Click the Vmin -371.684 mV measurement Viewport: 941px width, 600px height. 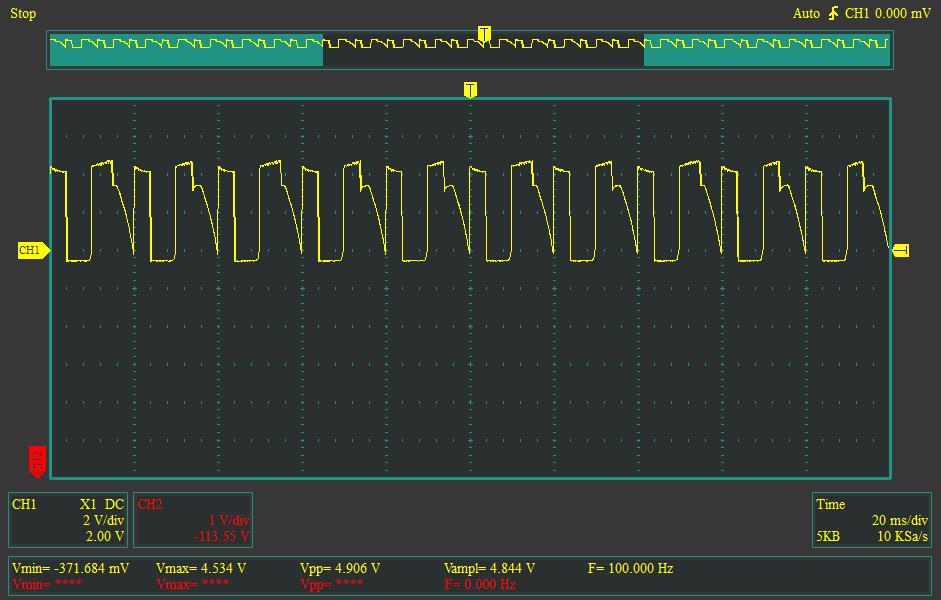70,568
